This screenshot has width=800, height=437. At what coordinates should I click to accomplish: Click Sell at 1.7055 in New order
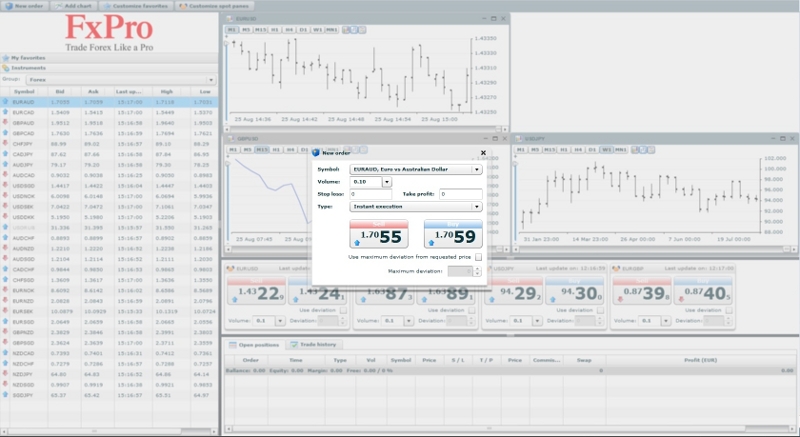click(x=379, y=234)
